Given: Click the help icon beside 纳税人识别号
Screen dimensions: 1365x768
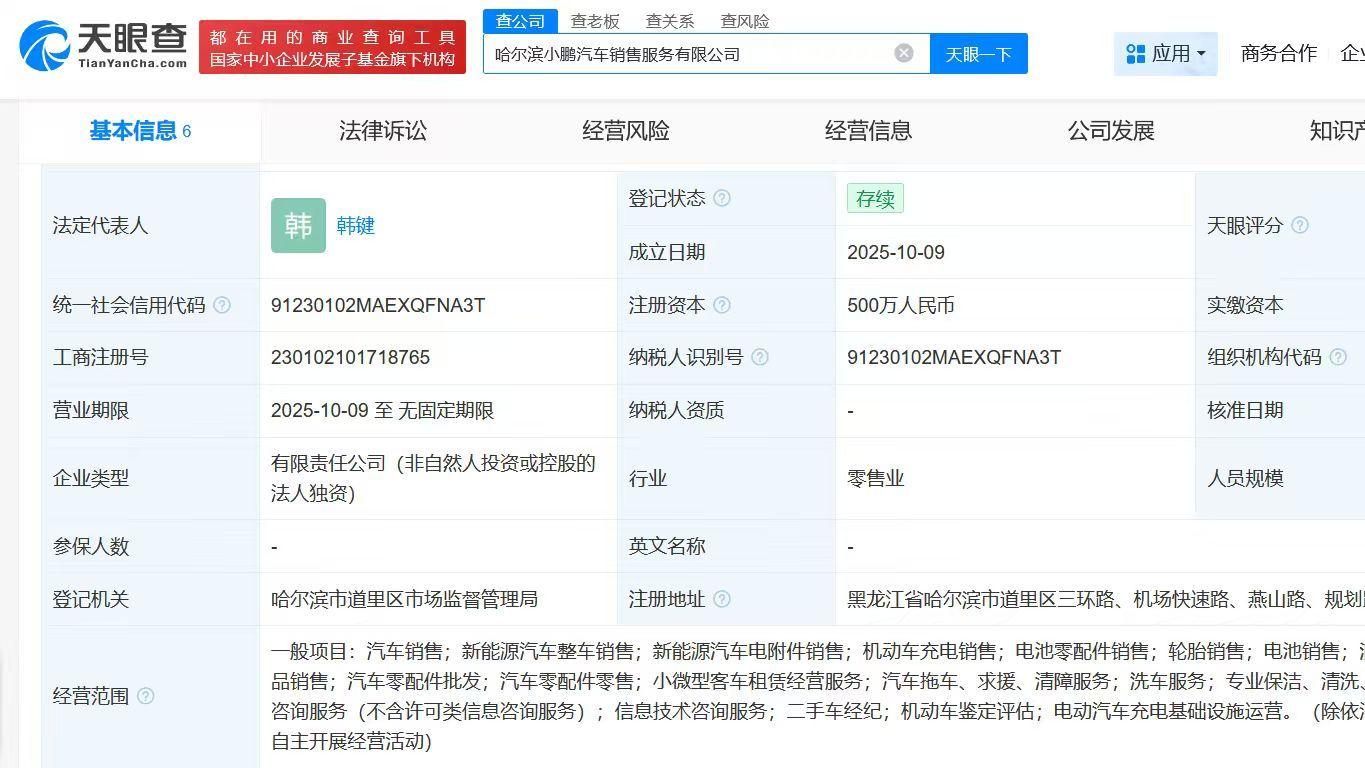Looking at the screenshot, I should pos(760,357).
